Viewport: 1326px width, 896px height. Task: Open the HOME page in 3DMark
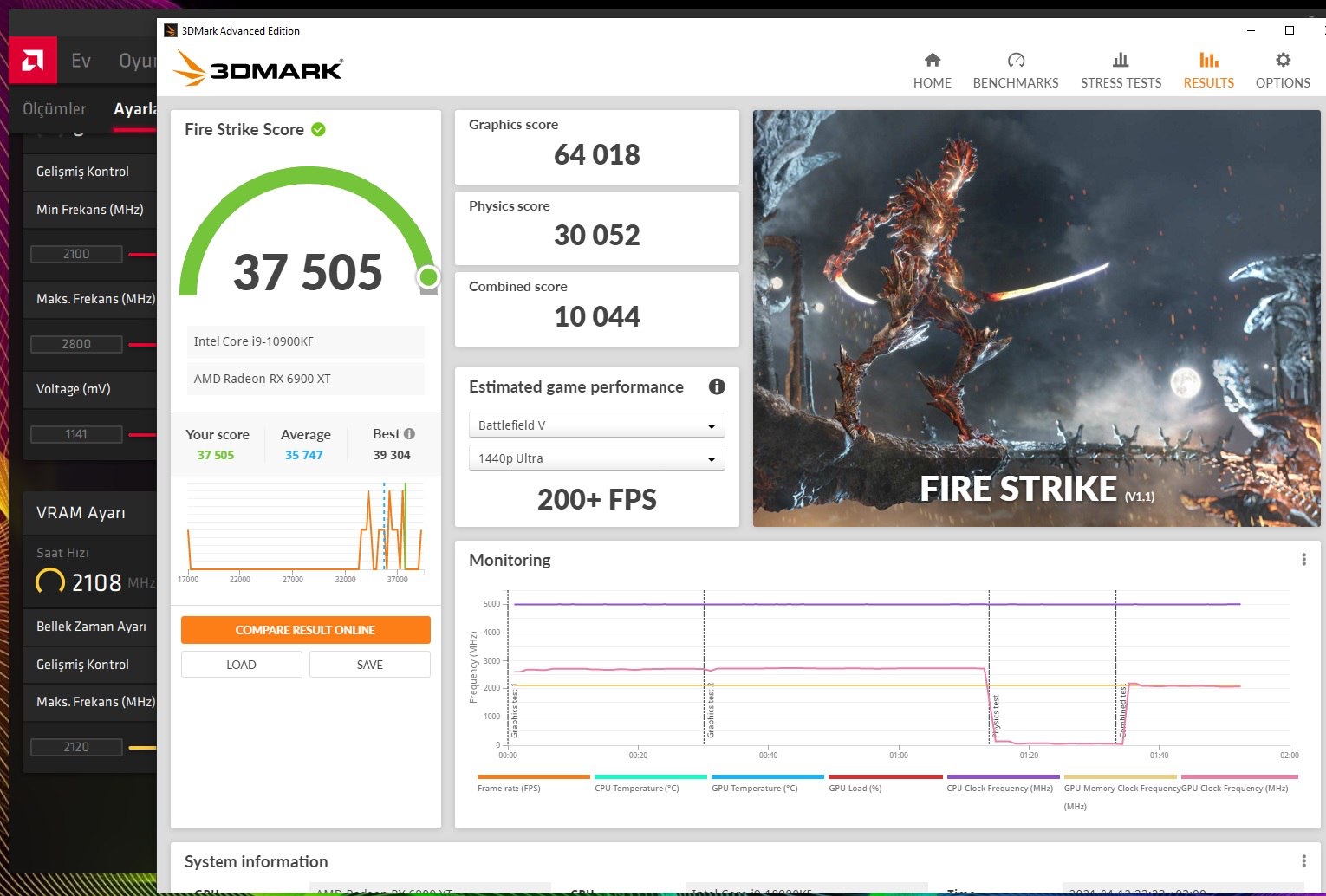(x=932, y=70)
